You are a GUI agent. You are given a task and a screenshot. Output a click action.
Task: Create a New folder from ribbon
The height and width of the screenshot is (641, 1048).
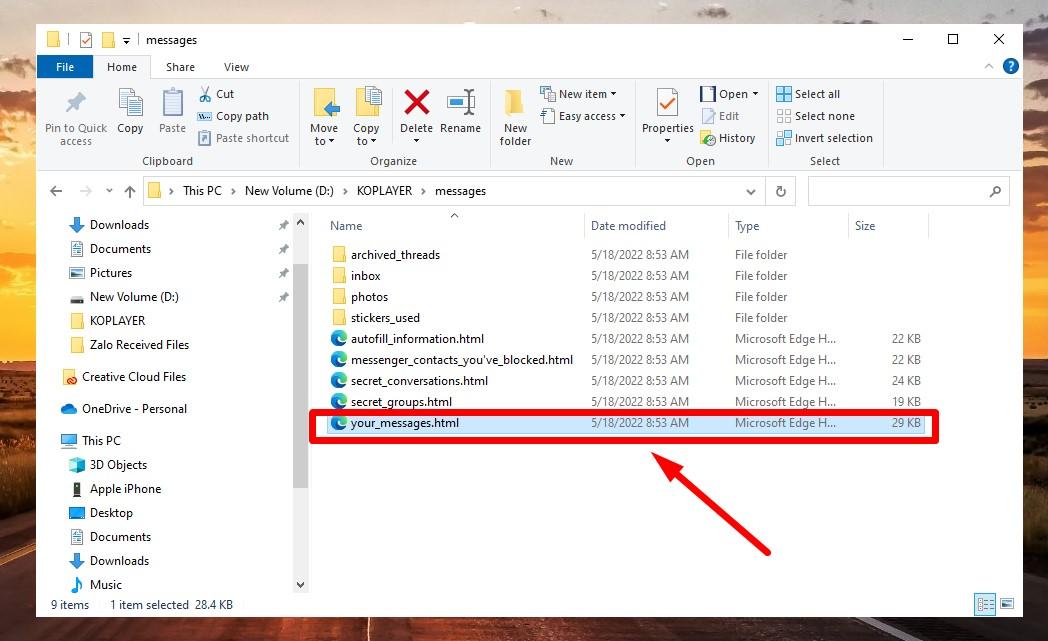tap(515, 116)
